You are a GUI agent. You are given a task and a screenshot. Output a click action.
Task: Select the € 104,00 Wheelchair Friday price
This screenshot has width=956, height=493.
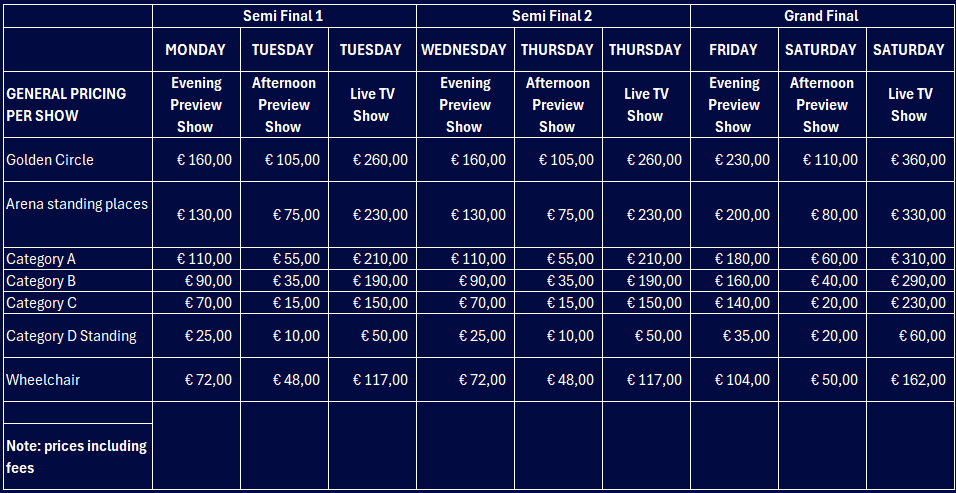coord(735,380)
